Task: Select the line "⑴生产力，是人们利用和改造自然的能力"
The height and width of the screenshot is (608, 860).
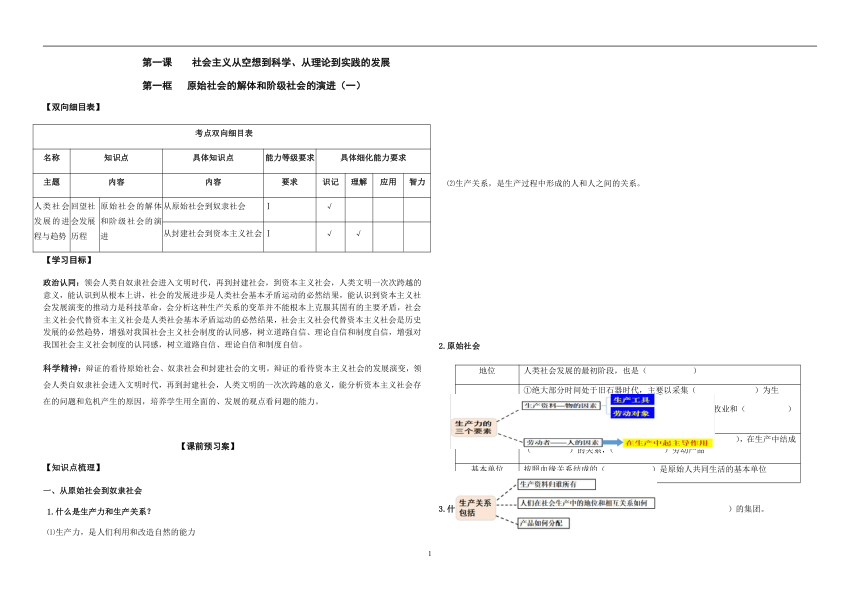Action: coord(121,532)
